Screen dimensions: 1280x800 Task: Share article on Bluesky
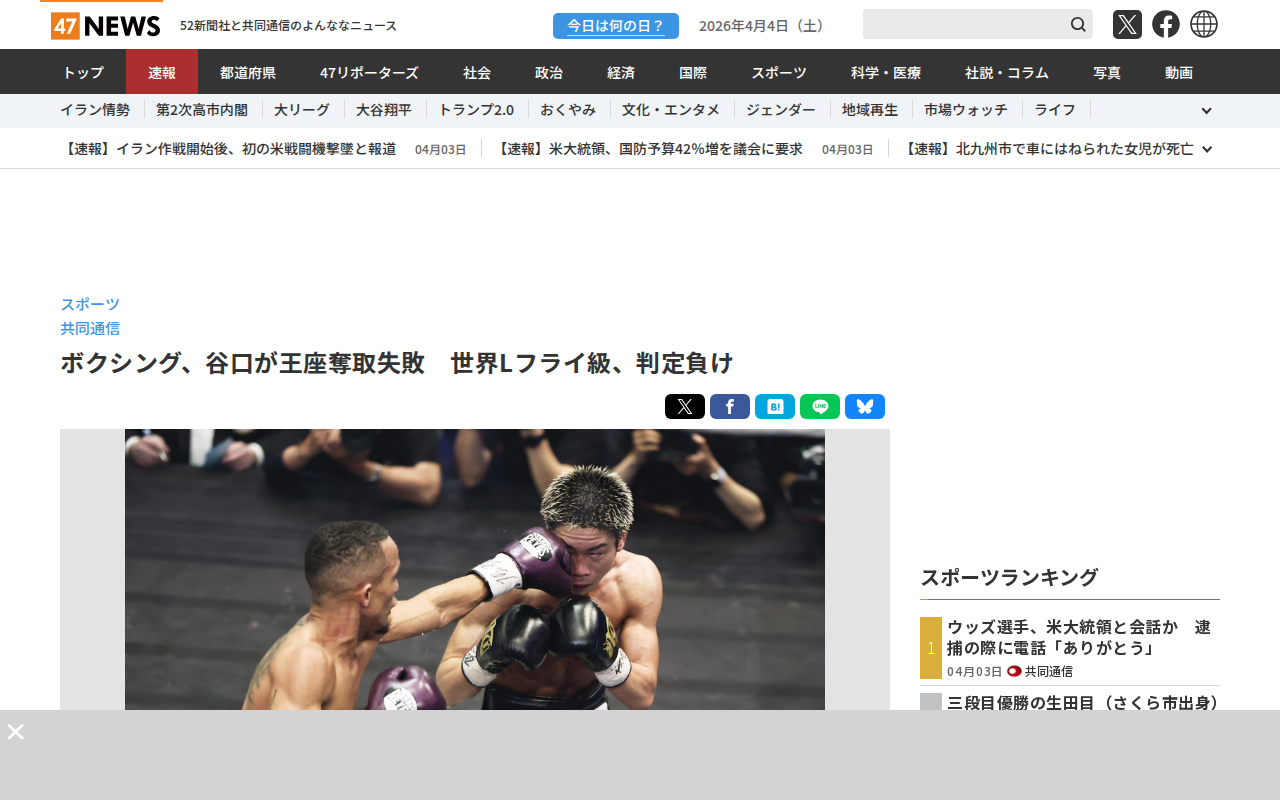tap(865, 407)
